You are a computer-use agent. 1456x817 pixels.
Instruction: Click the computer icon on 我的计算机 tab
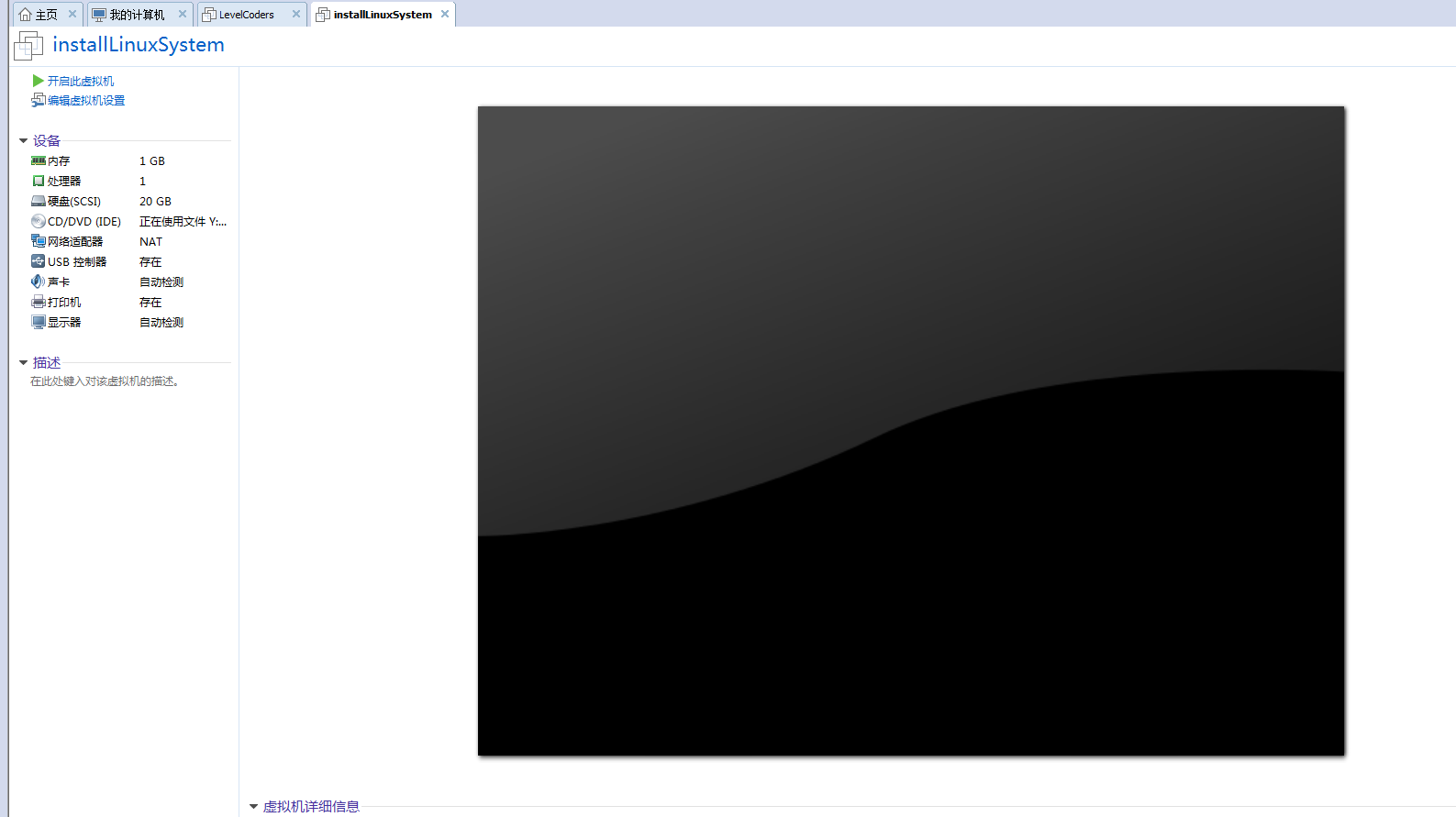[x=99, y=15]
